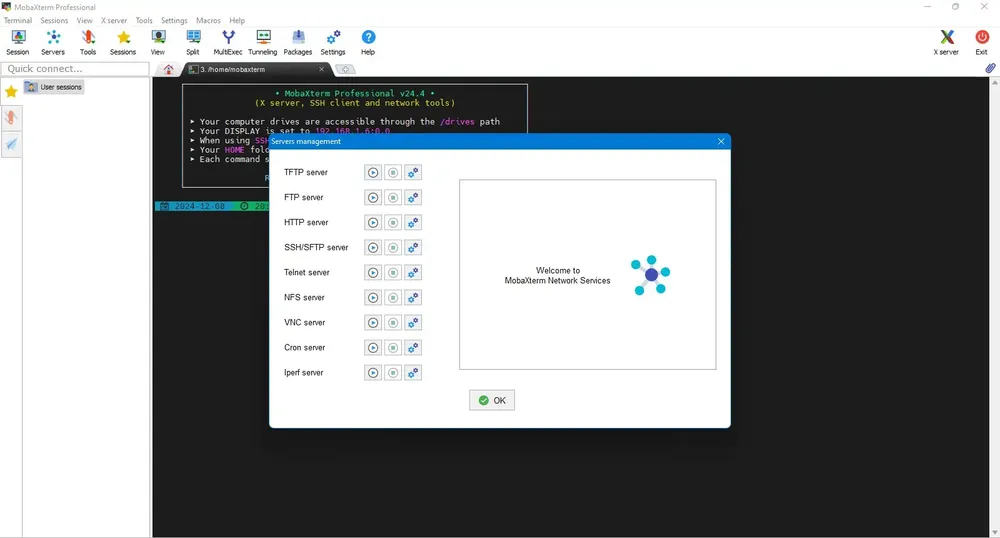Toggle the X server toolbar icon
The width and height of the screenshot is (1000, 538).
click(946, 43)
